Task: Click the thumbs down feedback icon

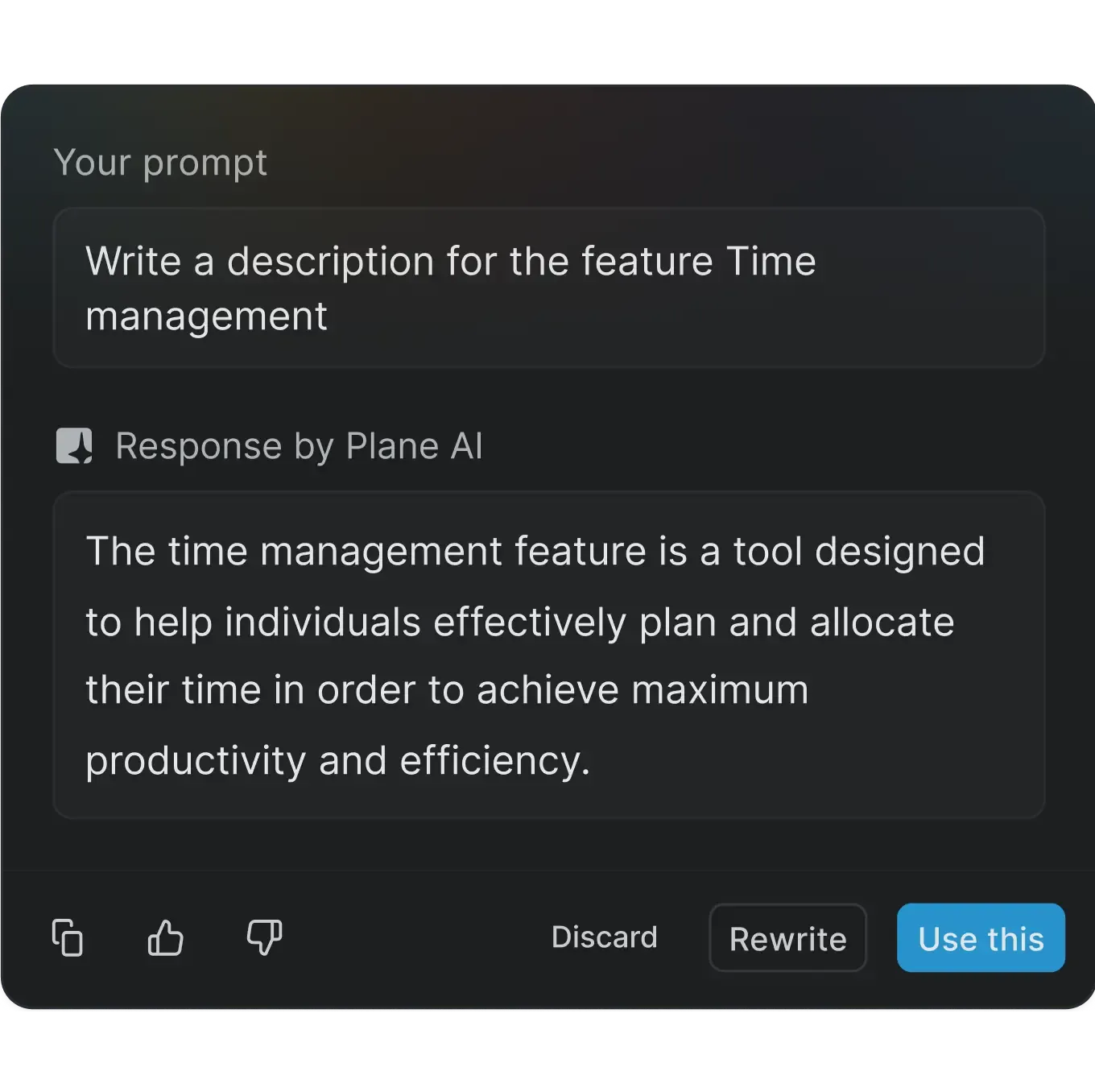Action: coord(263,937)
